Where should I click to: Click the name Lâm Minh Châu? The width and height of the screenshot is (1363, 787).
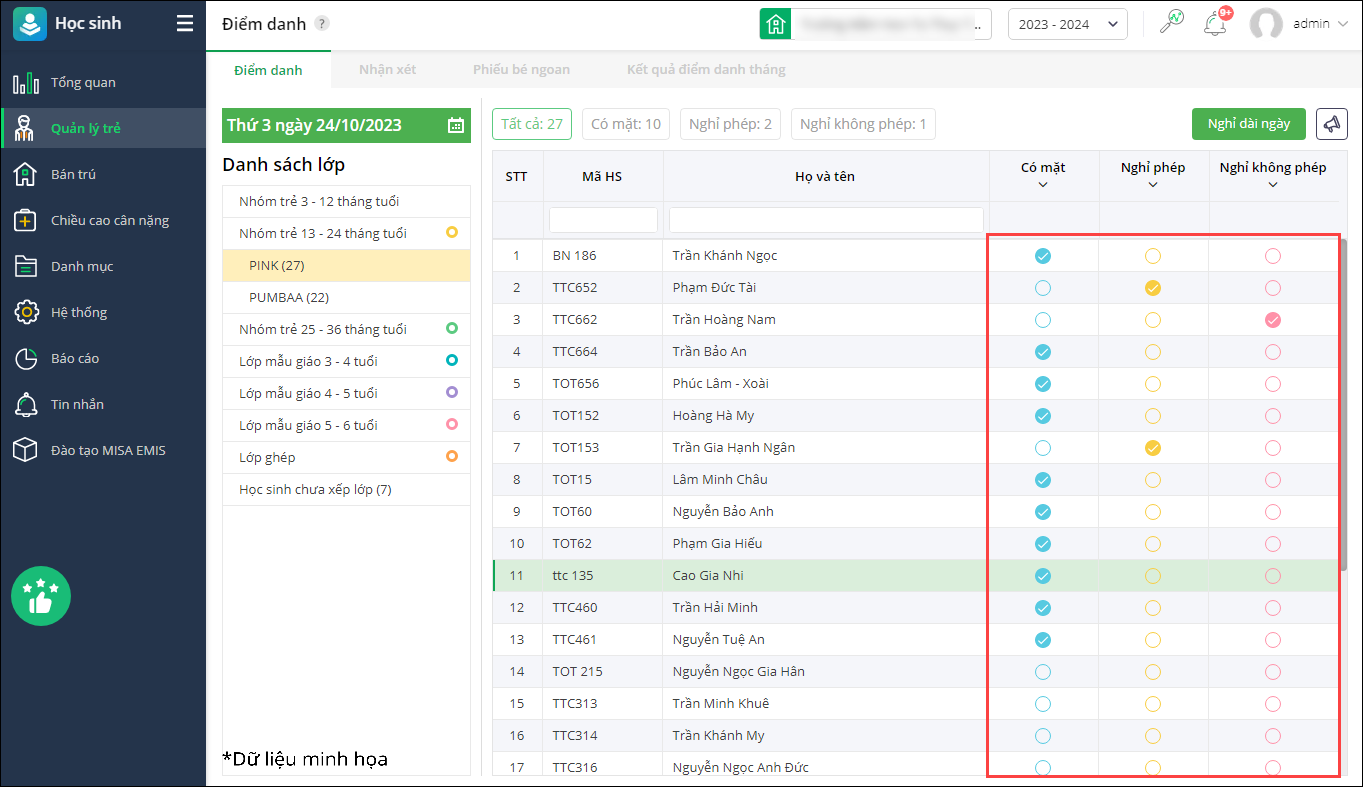720,480
